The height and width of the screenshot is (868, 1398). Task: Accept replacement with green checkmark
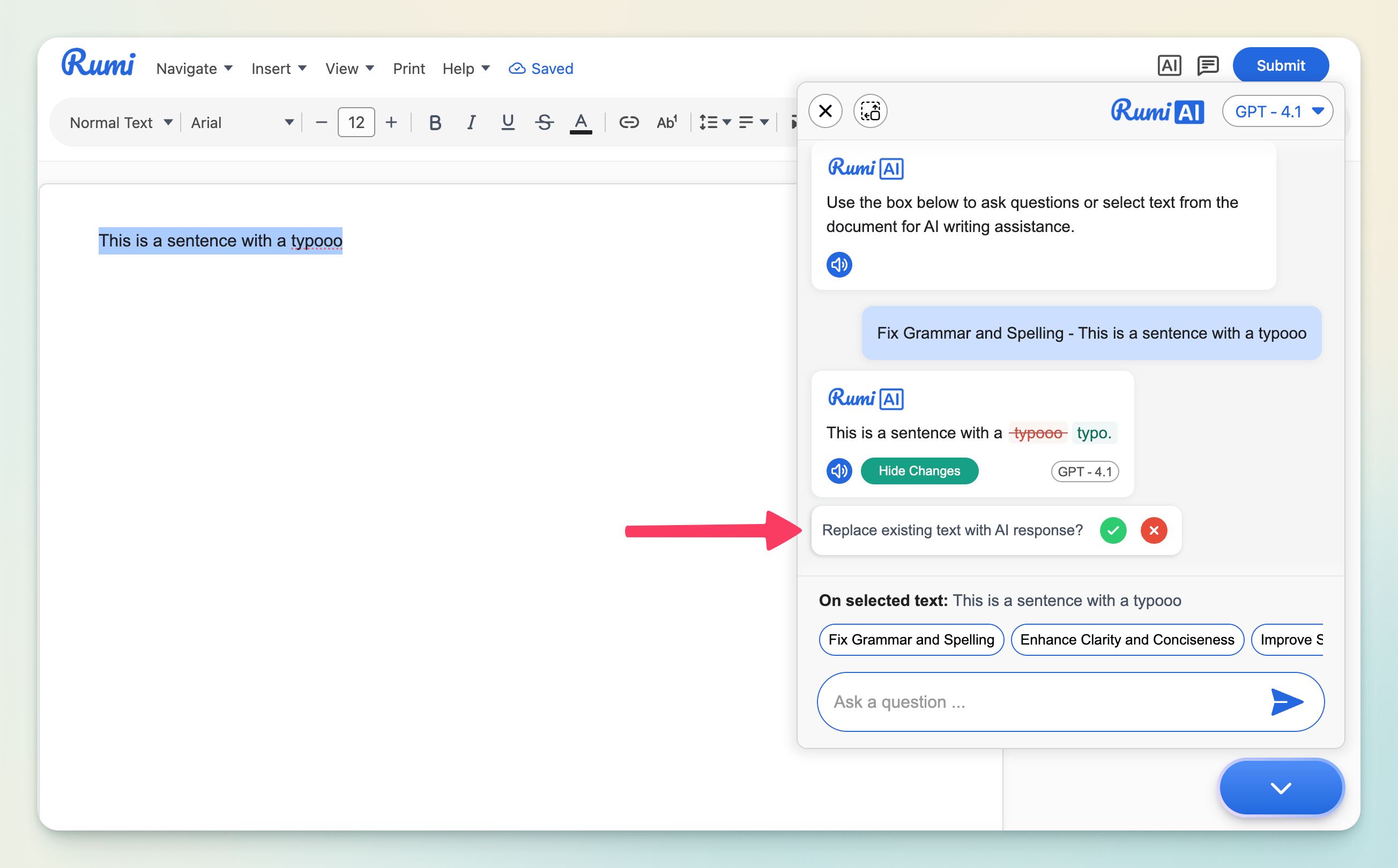(x=1112, y=530)
